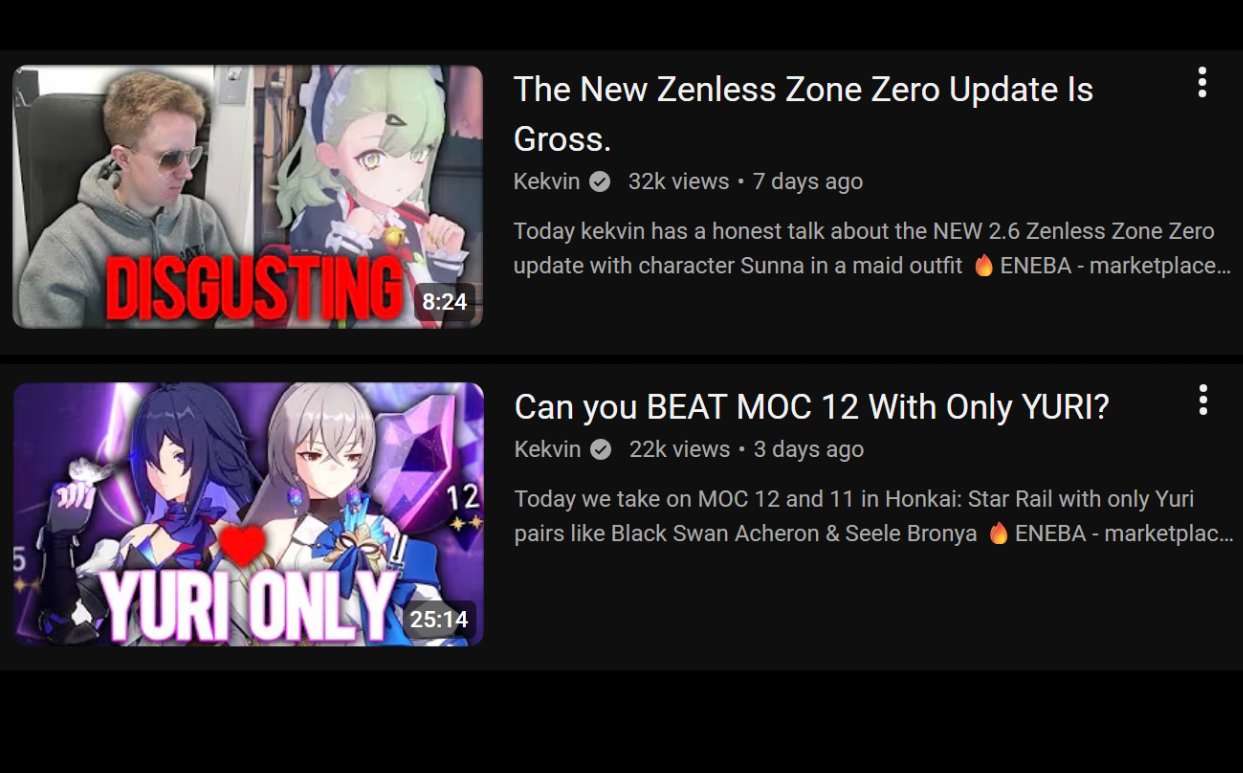This screenshot has height=773, width=1243.
Task: Click description mentioning Sunna in a maid outfit
Action: (x=872, y=249)
